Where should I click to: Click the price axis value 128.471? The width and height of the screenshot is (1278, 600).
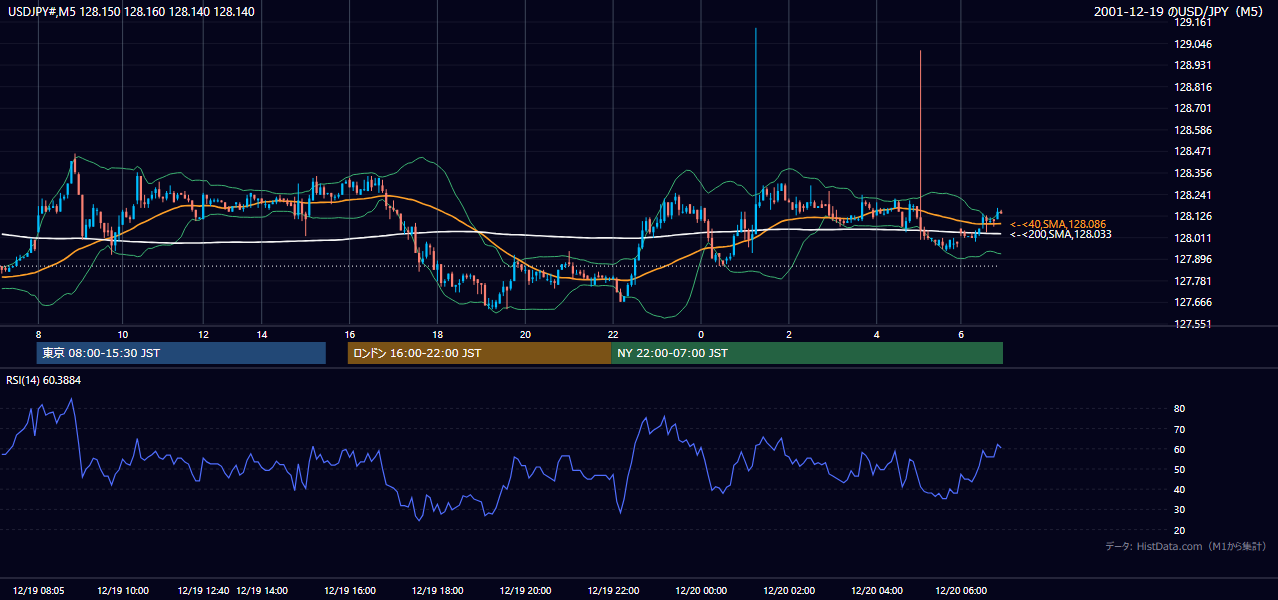point(1192,151)
